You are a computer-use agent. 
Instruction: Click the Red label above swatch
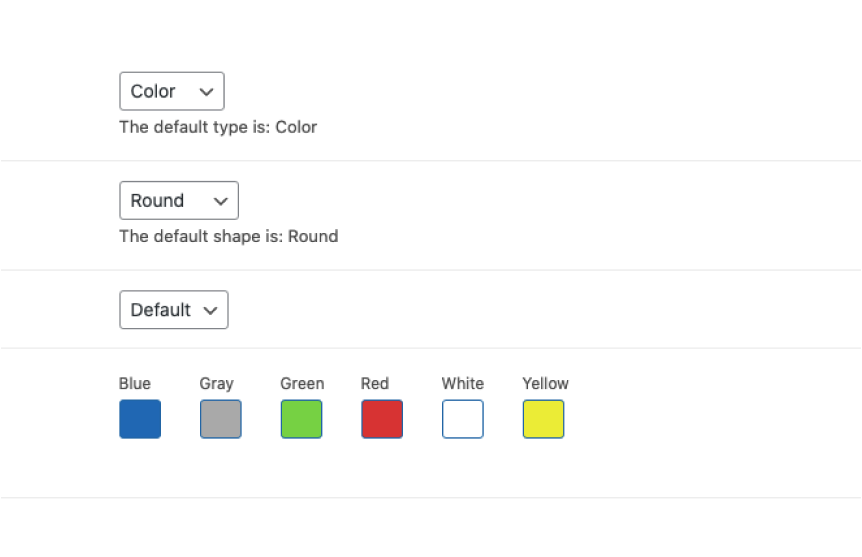click(x=375, y=383)
